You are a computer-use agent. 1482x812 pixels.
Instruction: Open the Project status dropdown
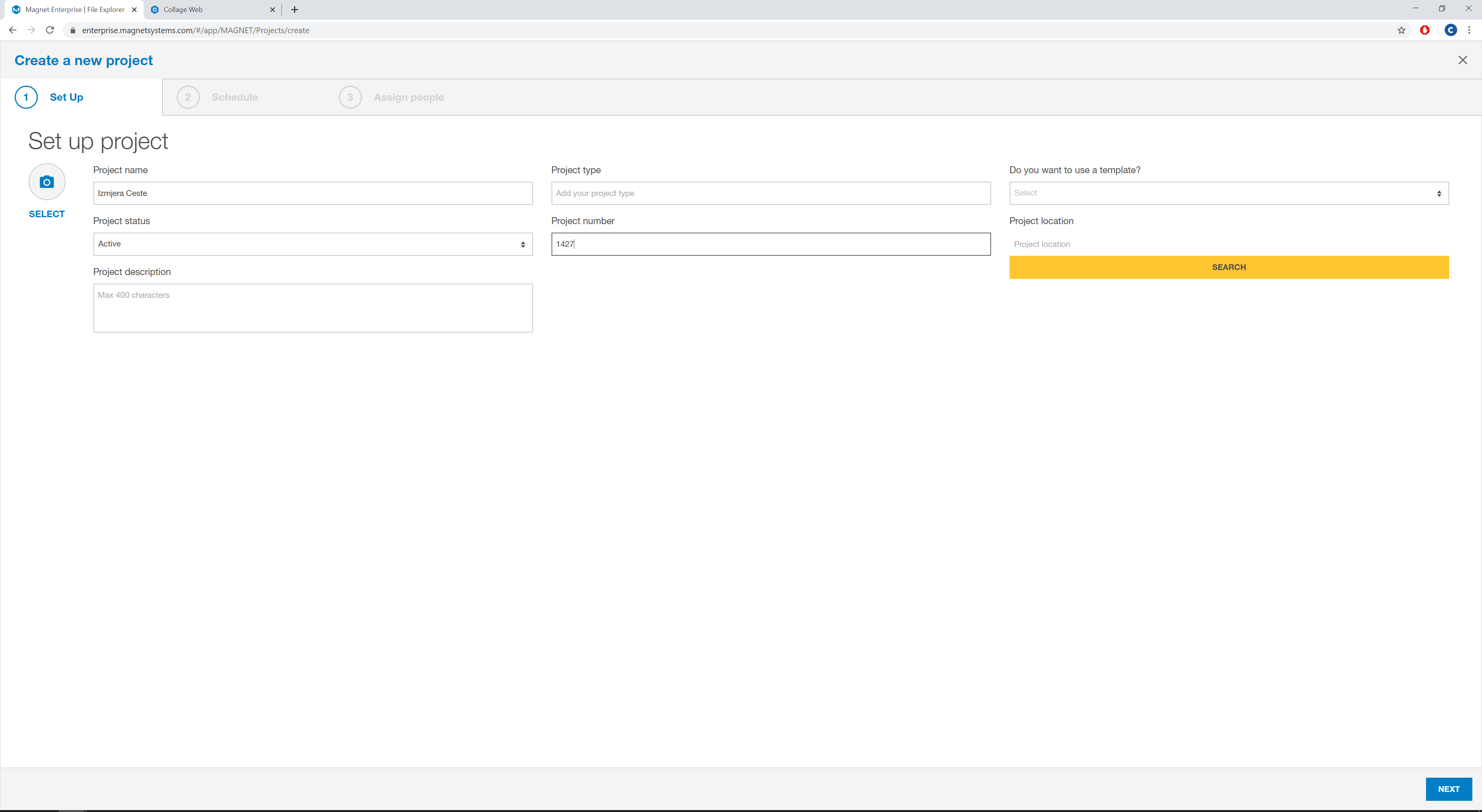[312, 244]
